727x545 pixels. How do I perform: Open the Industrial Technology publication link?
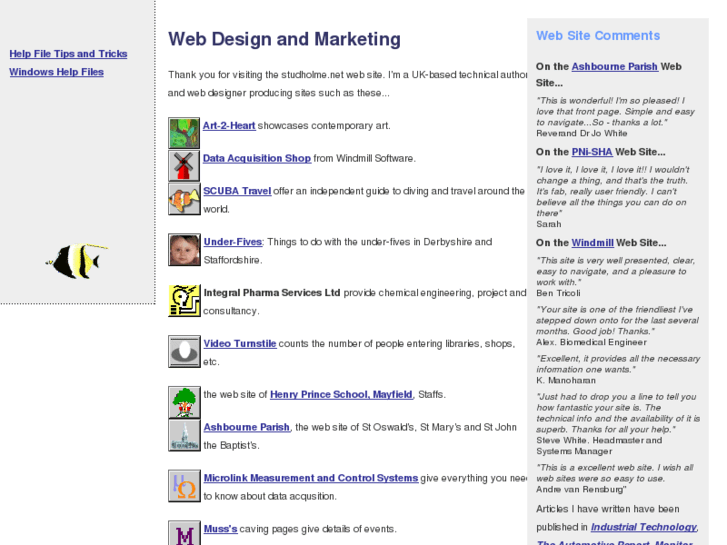(x=643, y=527)
